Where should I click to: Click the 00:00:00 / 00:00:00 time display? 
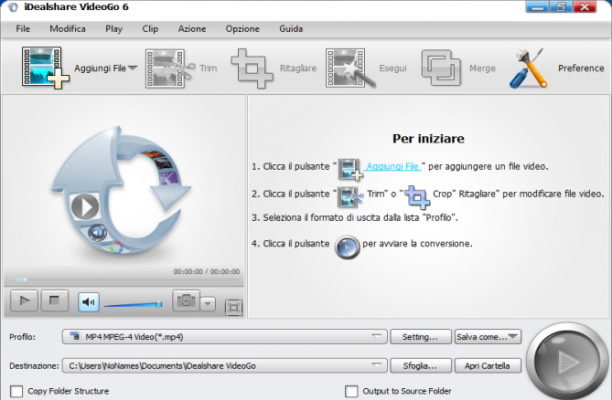(206, 272)
